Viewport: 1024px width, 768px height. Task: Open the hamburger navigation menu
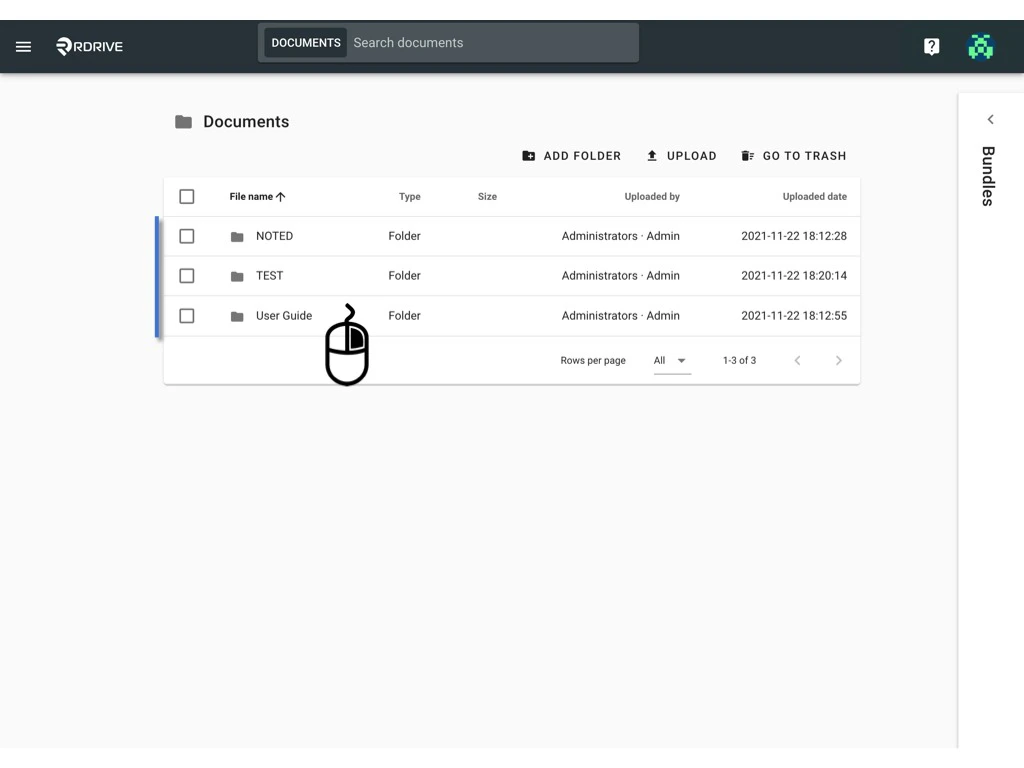(x=23, y=46)
